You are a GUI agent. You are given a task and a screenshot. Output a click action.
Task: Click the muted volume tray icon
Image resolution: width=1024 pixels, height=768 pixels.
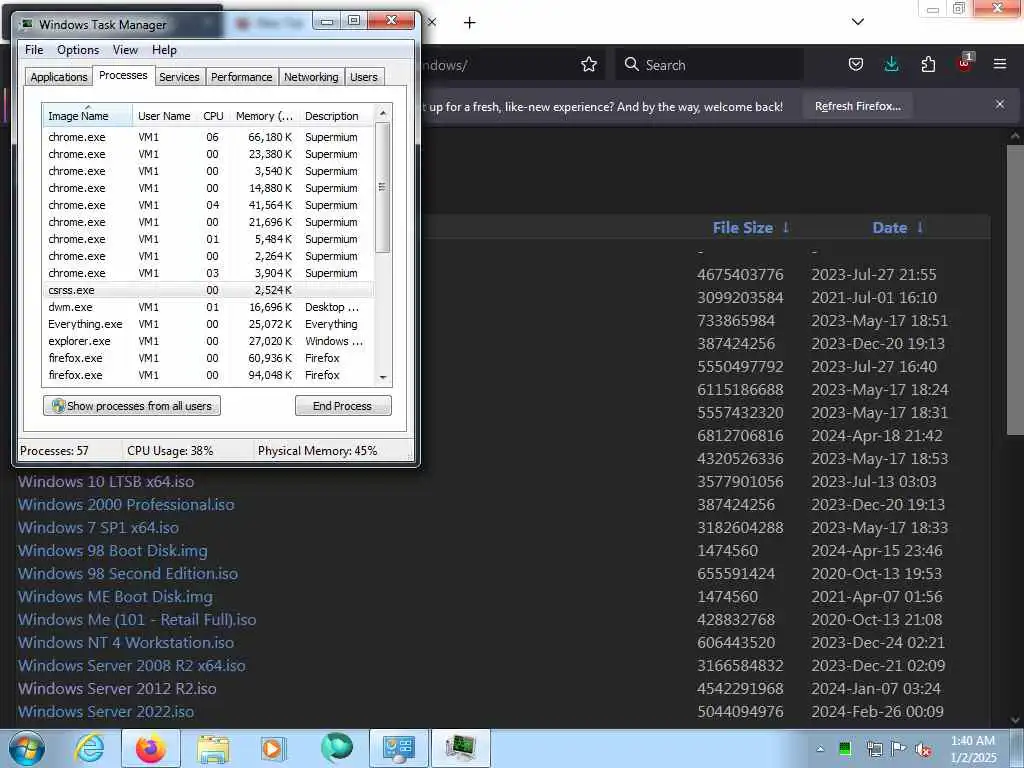[x=923, y=750]
